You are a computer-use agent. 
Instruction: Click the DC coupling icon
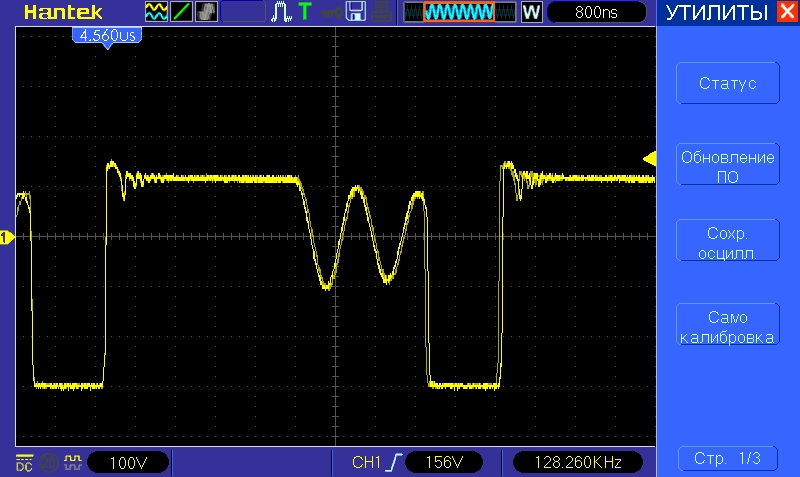point(23,462)
